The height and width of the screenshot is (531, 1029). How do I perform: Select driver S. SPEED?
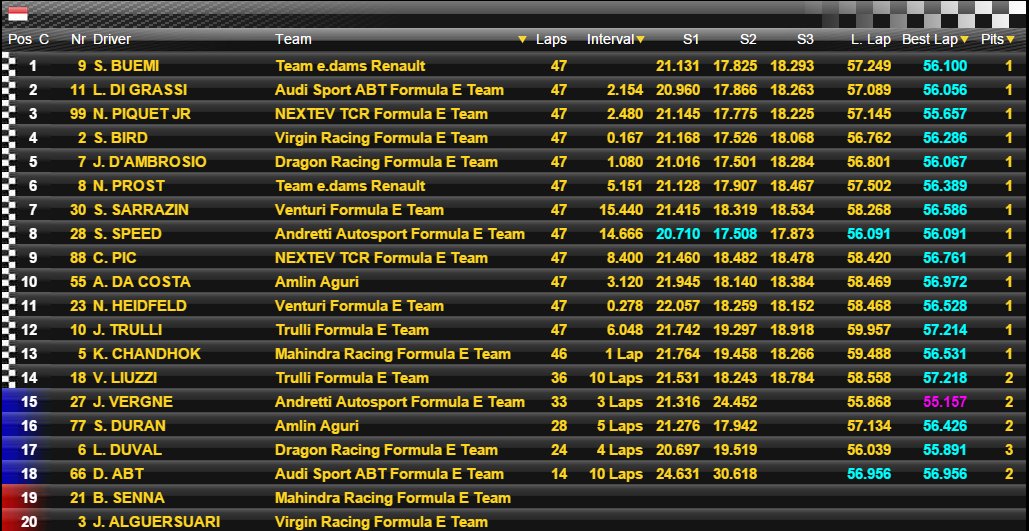pyautogui.click(x=127, y=234)
